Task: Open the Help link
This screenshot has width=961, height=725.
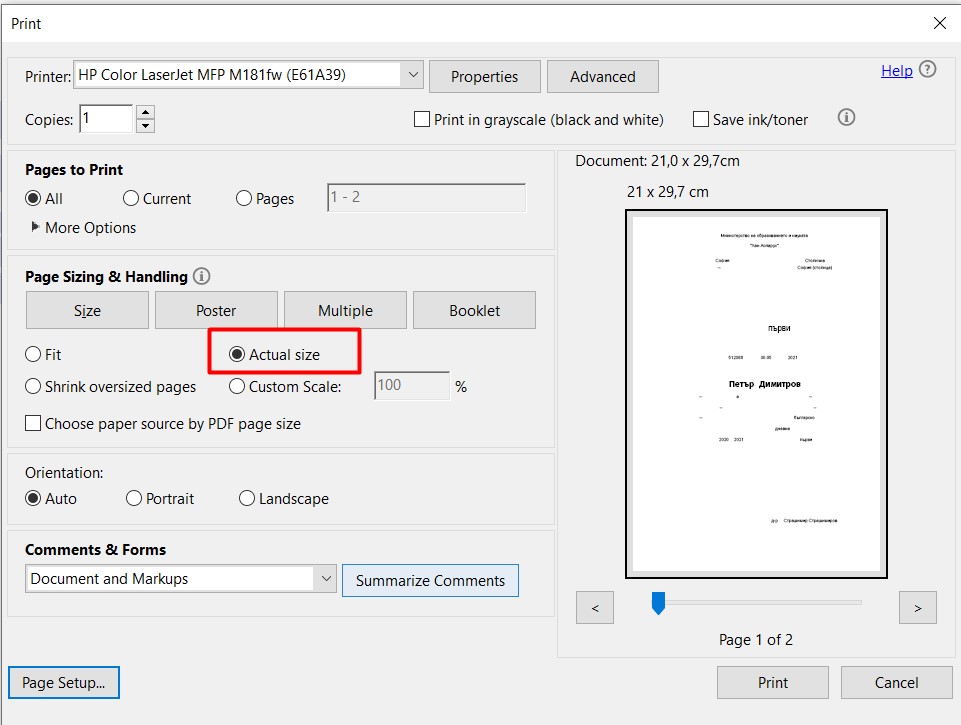Action: tap(896, 70)
